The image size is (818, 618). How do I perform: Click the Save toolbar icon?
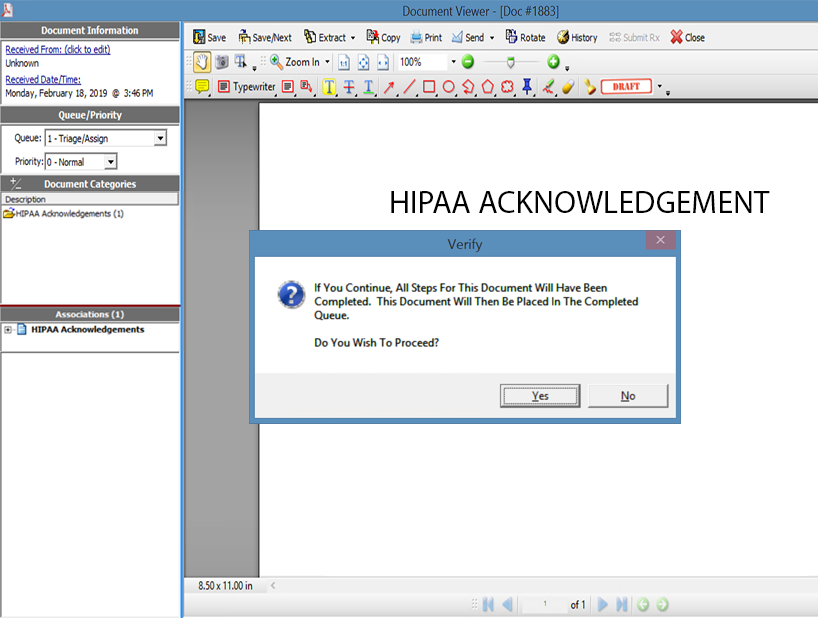tap(209, 38)
